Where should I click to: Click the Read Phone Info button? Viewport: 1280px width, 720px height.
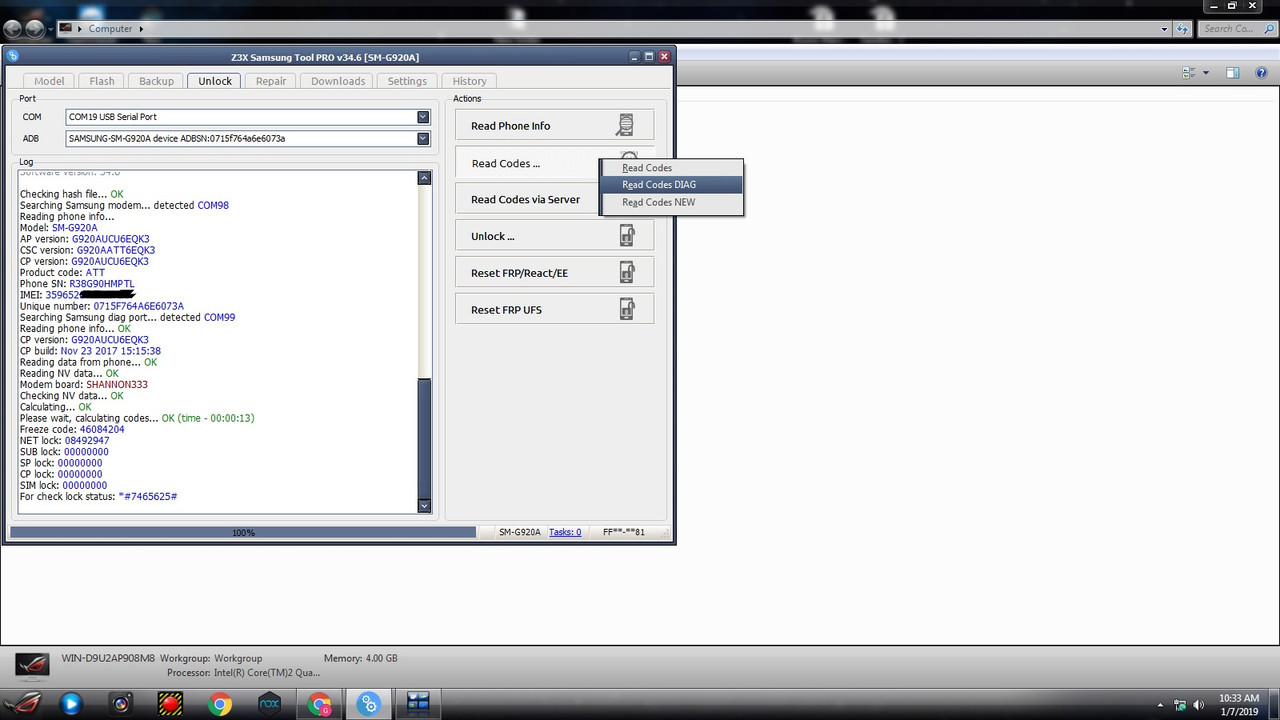pos(554,125)
